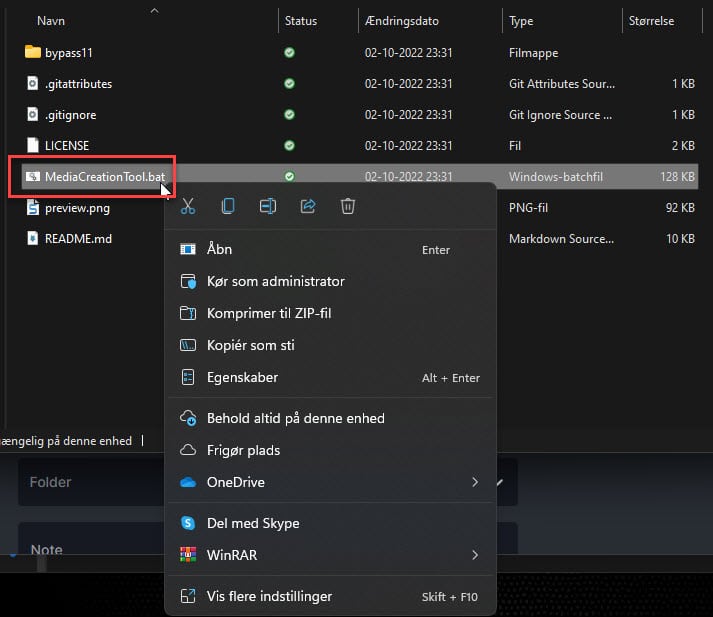The image size is (713, 617).
Task: Click the .gitignore file icon
Action: coord(32,114)
